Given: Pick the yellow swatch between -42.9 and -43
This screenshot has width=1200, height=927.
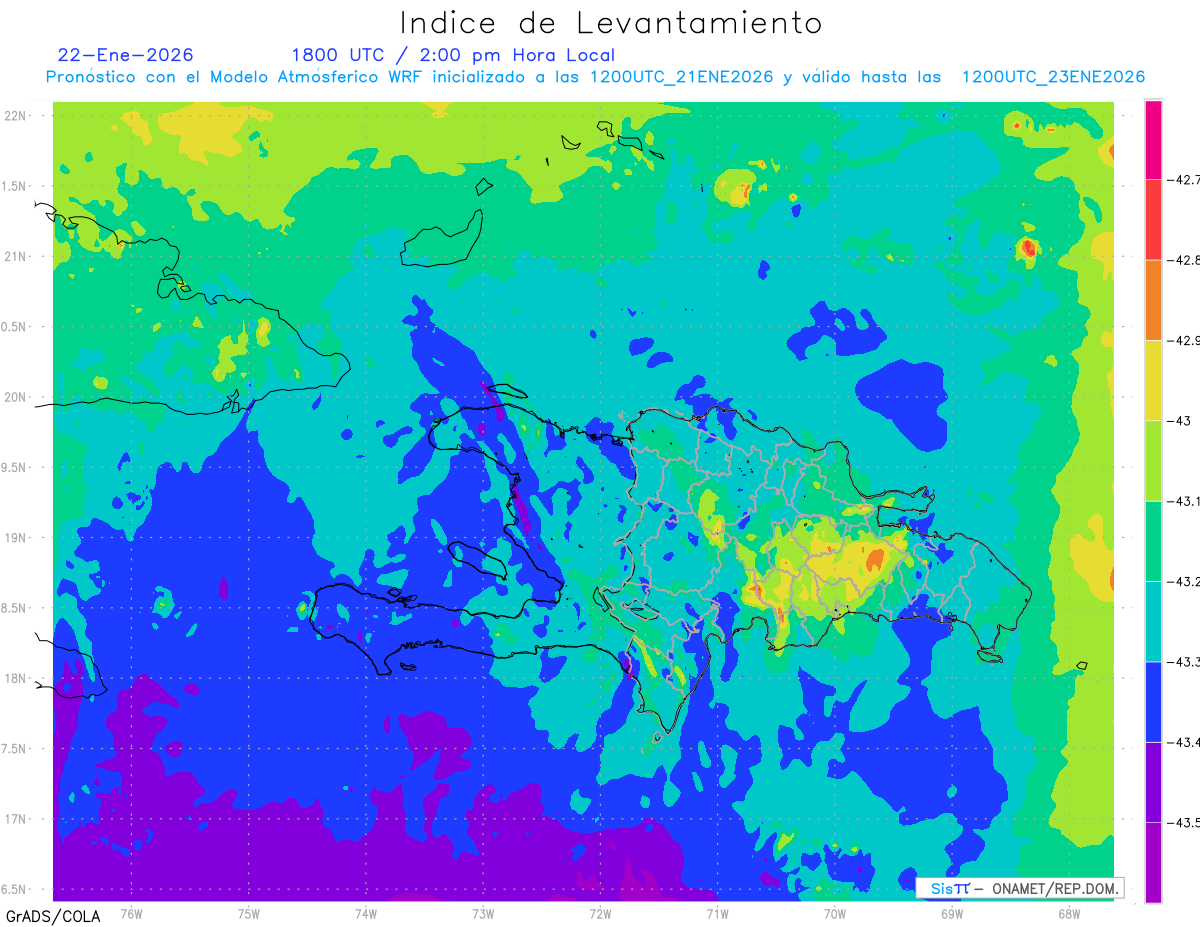Looking at the screenshot, I should pyautogui.click(x=1153, y=380).
